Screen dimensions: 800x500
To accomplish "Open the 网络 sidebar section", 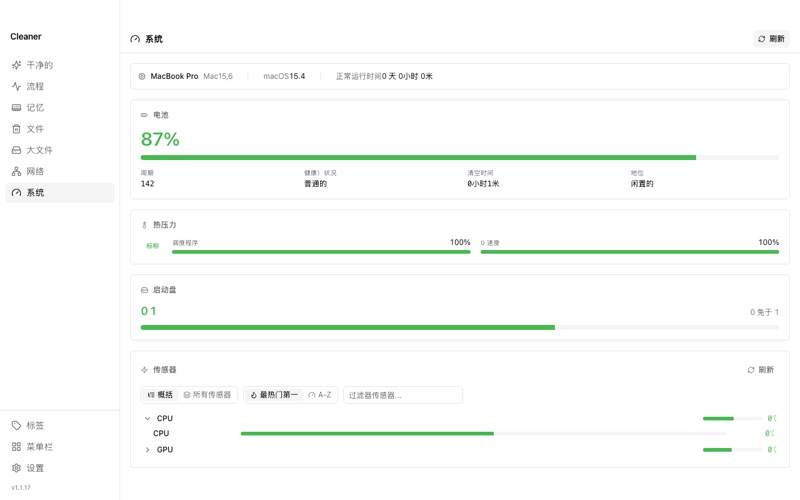I will pos(60,171).
